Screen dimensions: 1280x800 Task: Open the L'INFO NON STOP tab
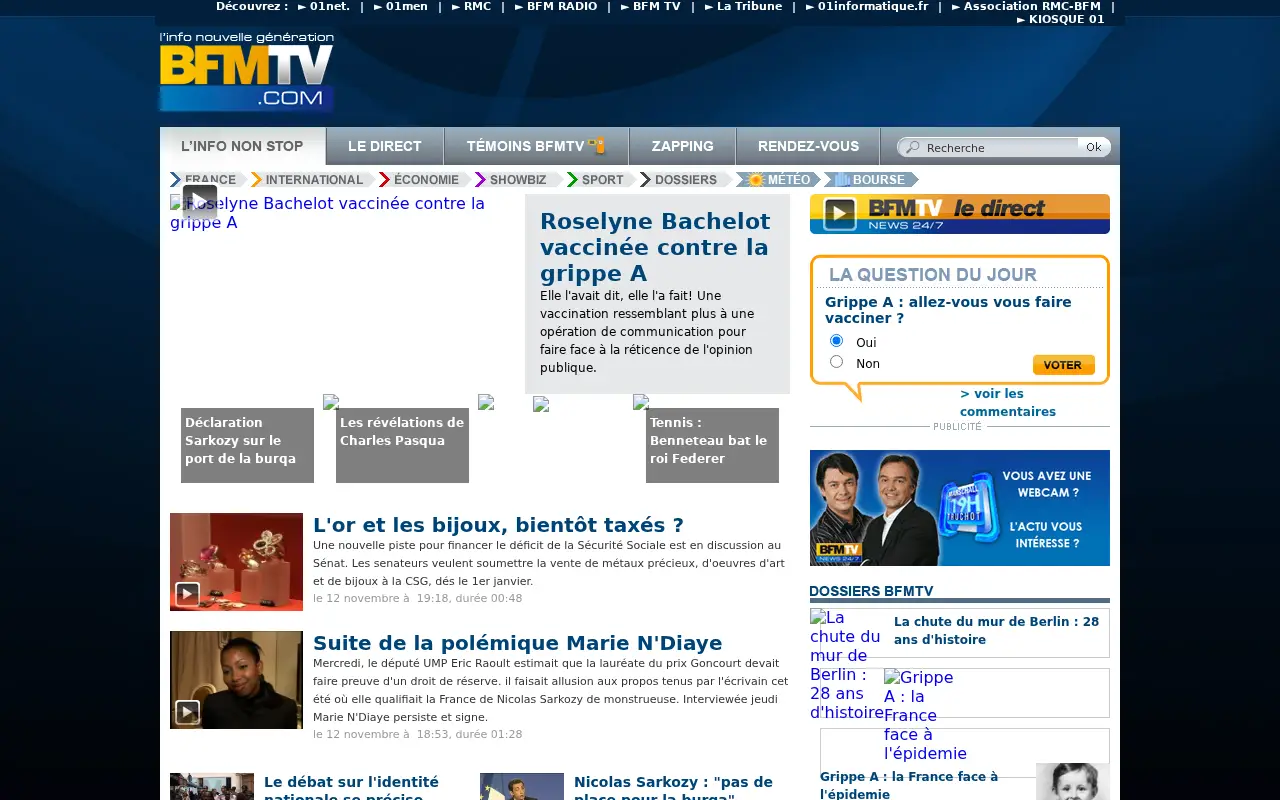point(242,146)
